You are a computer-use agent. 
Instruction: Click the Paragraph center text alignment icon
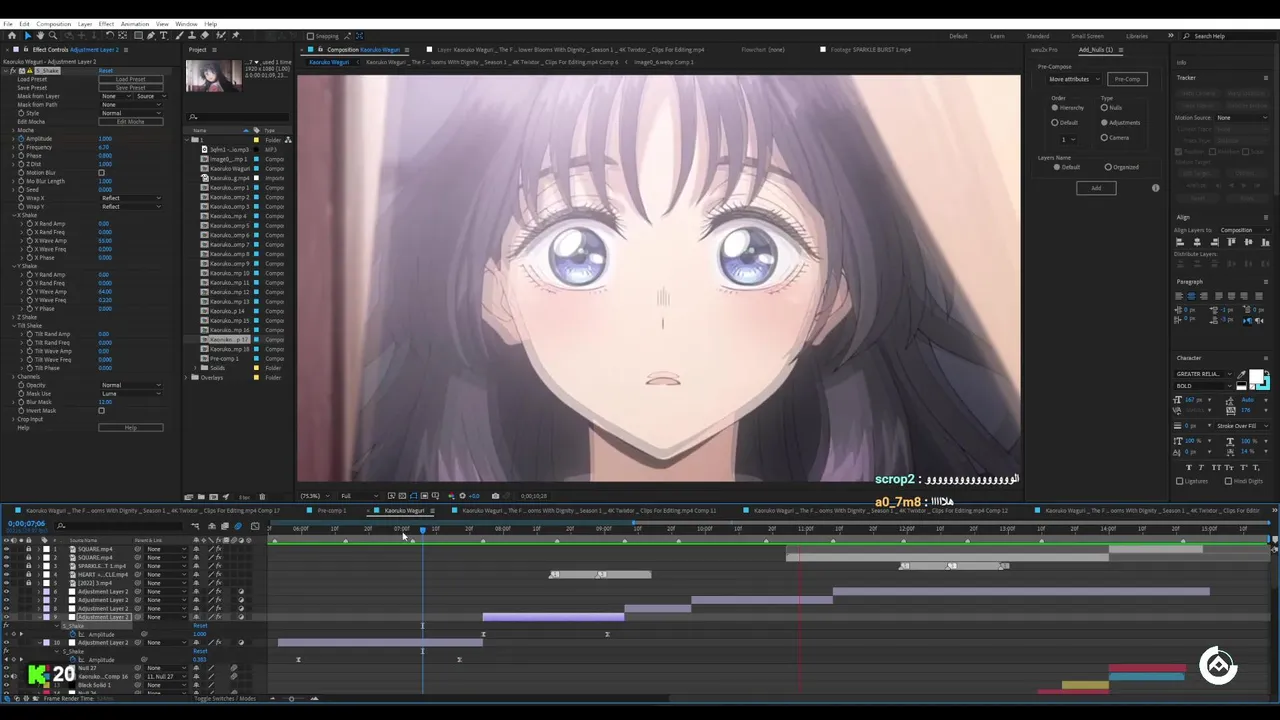1191,296
